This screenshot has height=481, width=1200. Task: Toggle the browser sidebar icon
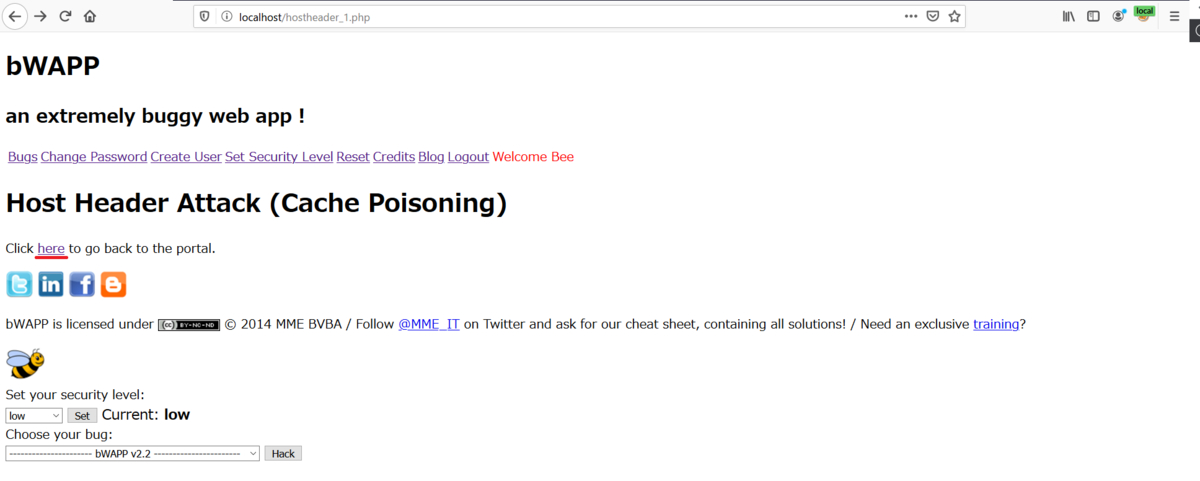[x=1093, y=16]
